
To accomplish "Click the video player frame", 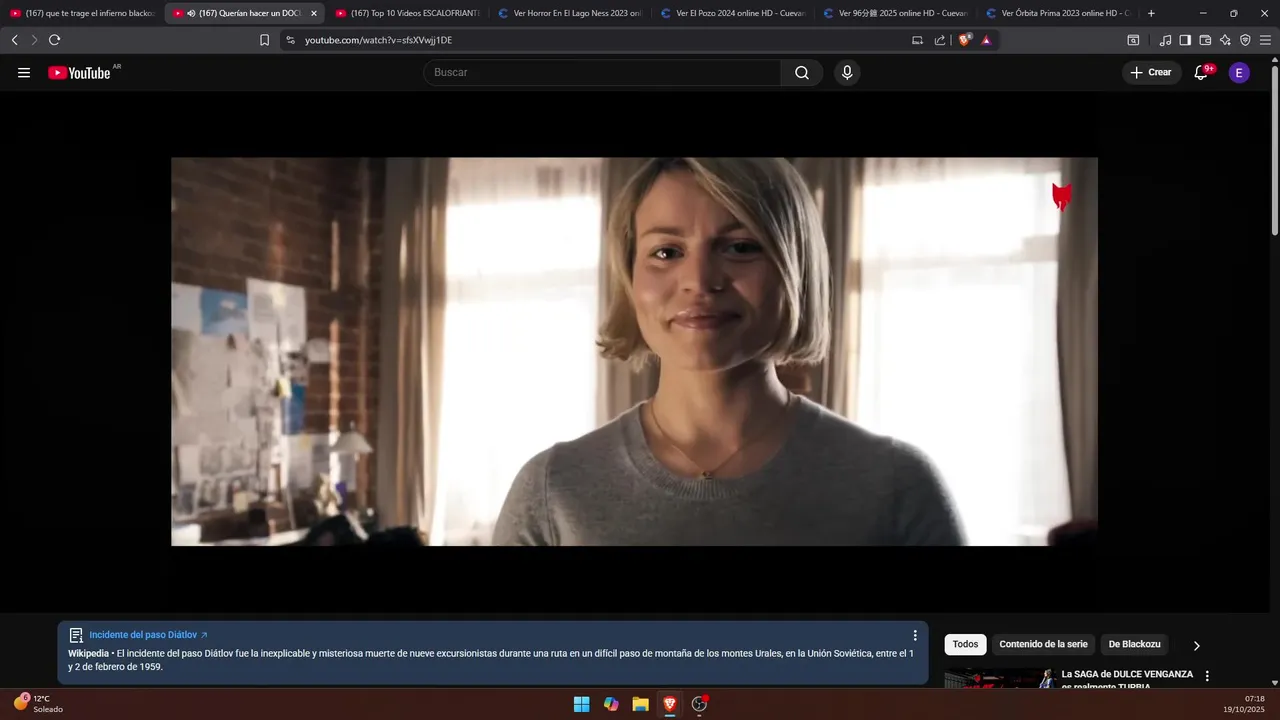I will [634, 351].
